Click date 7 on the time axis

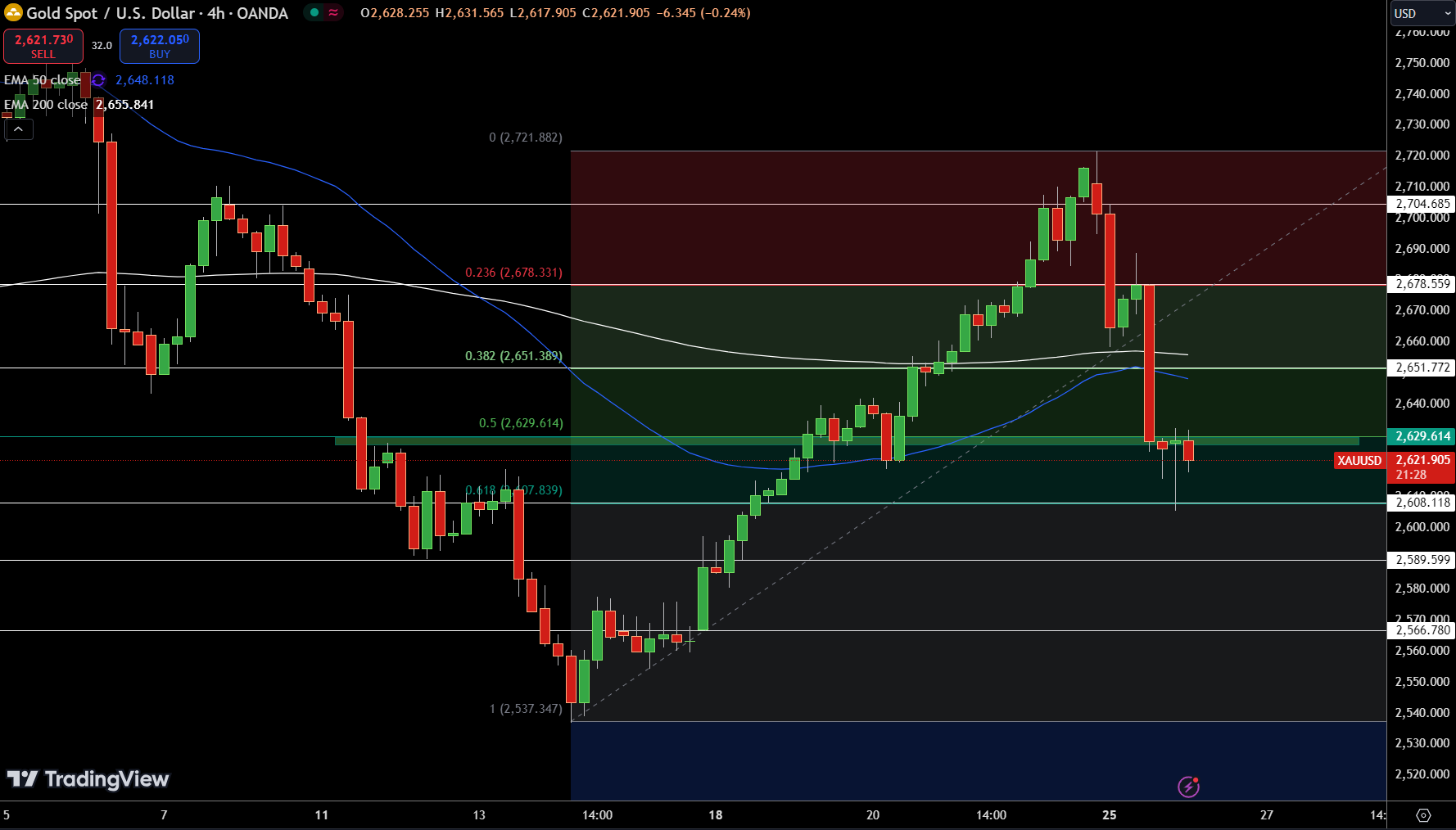click(x=164, y=815)
